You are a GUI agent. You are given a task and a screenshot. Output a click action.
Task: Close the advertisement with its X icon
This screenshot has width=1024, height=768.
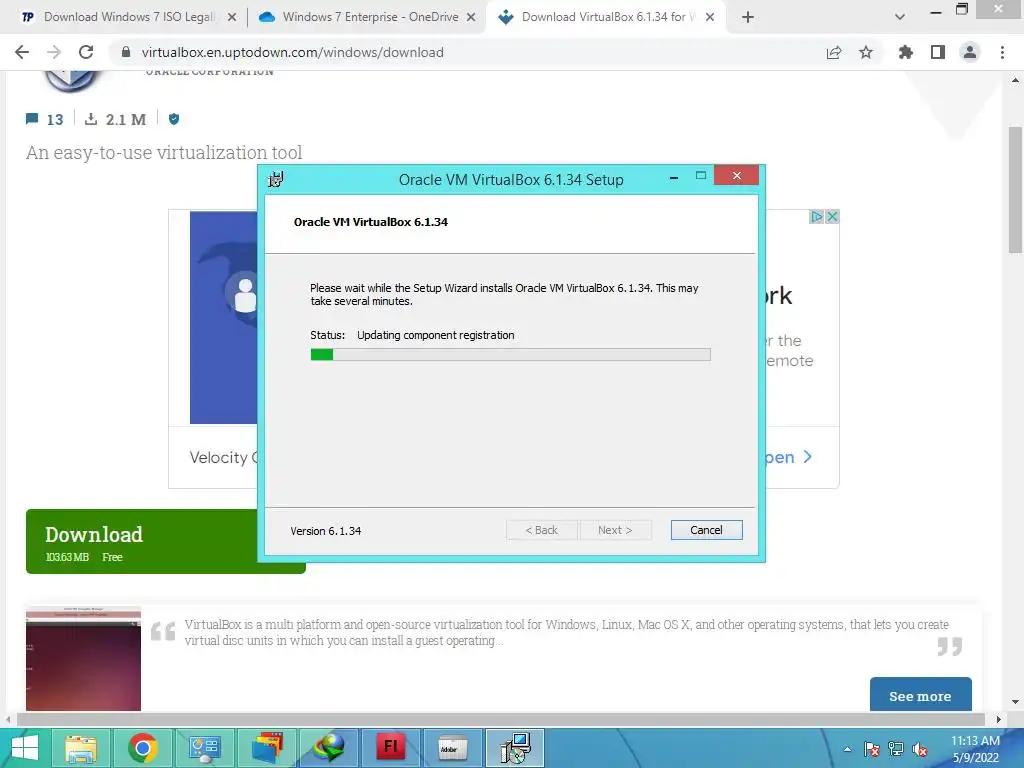[x=832, y=216]
